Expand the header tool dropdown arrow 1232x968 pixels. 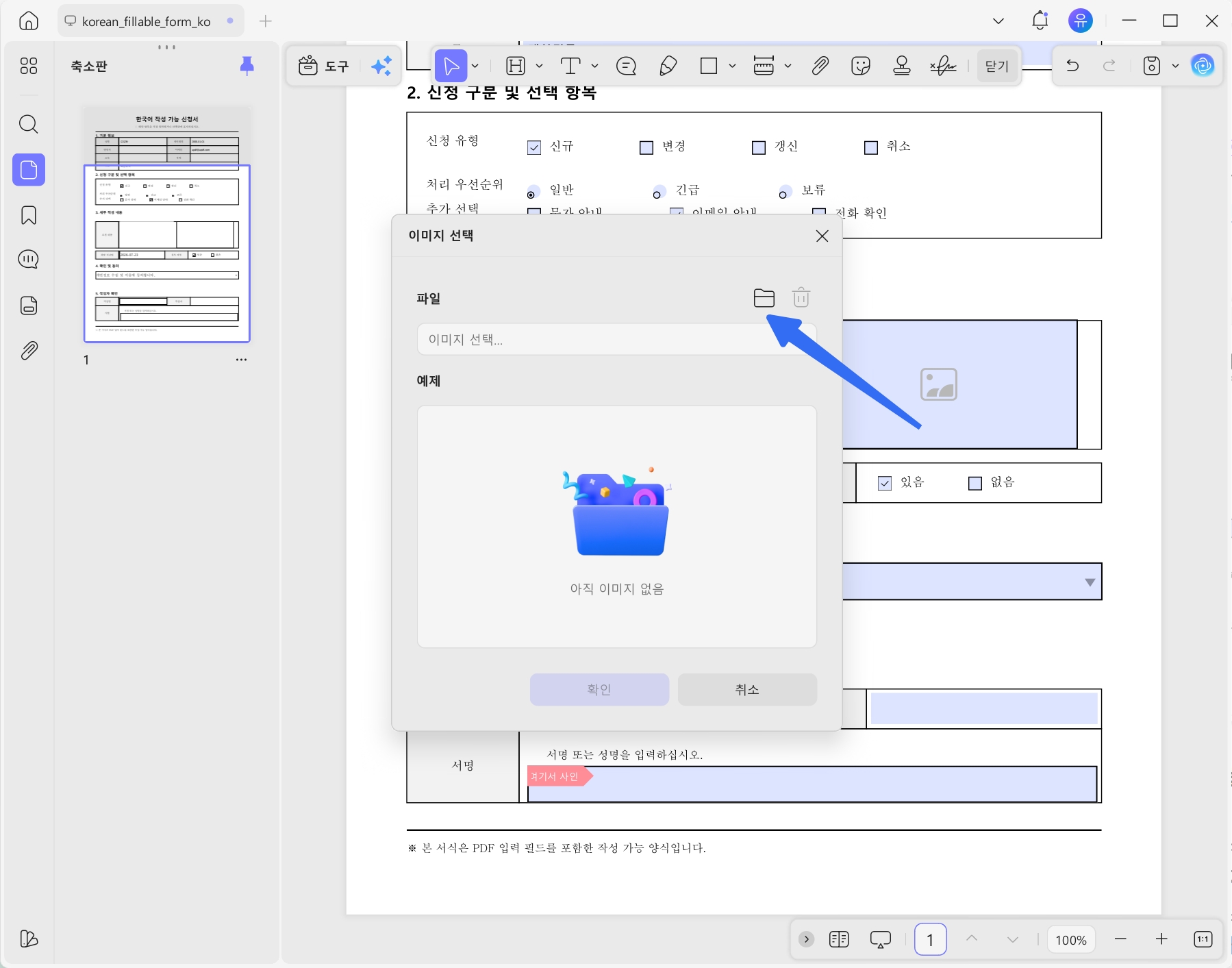tap(540, 66)
